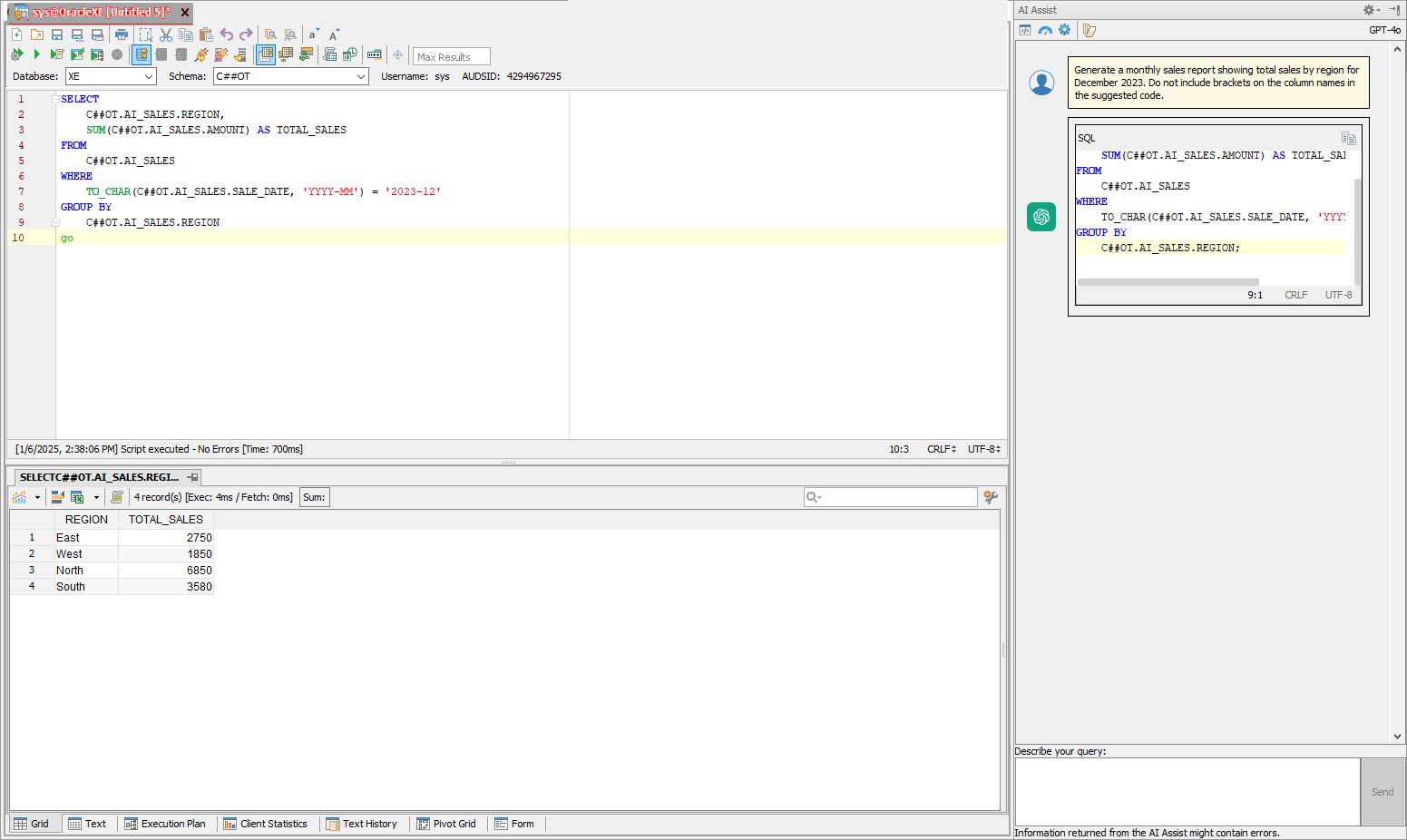Screen dimensions: 1407x840
Task: Click the New file icon
Action: pyautogui.click(x=16, y=34)
